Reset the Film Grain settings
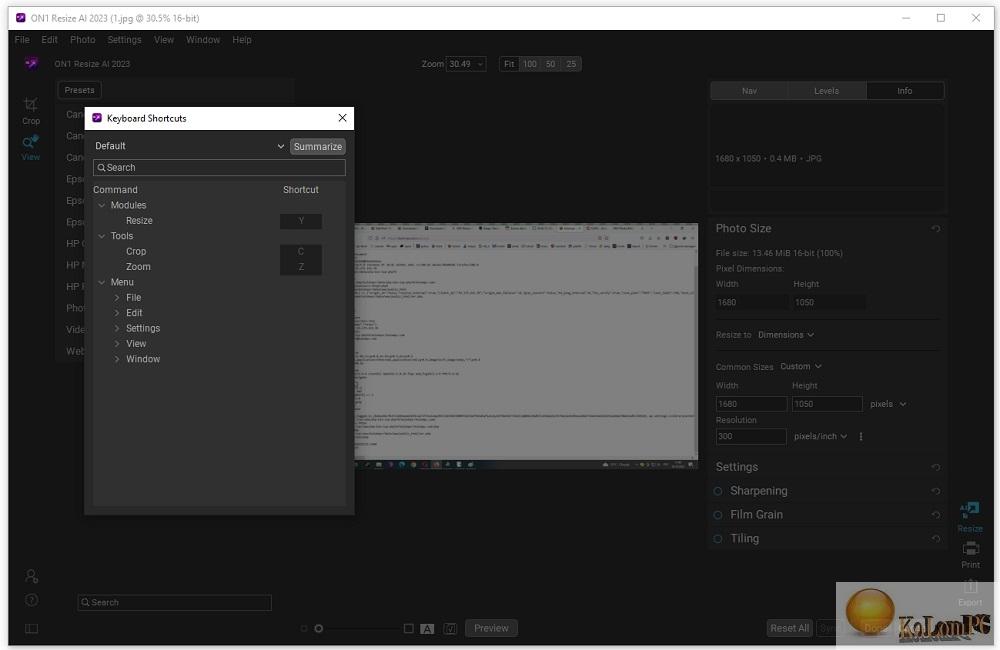 click(x=936, y=514)
